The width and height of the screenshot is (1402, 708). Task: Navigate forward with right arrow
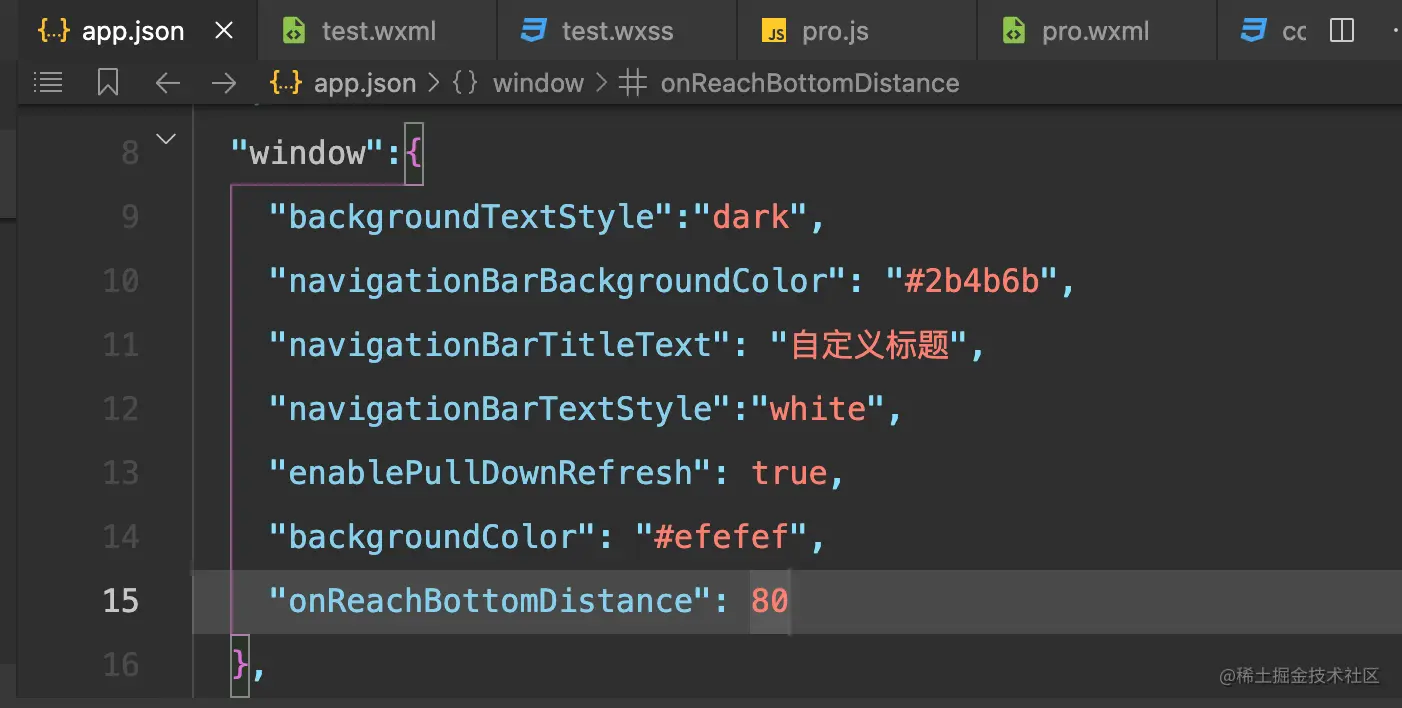click(224, 83)
